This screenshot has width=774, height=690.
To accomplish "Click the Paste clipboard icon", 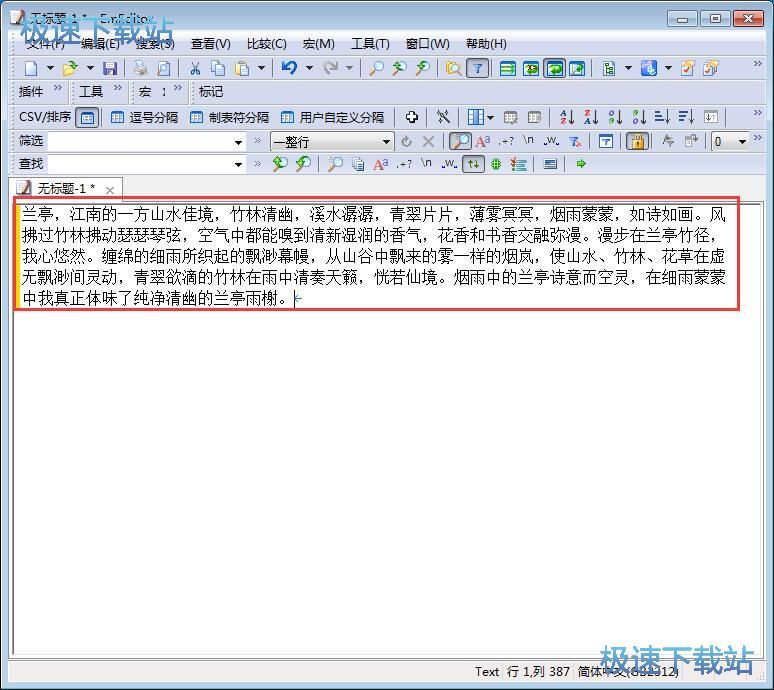I will coord(242,68).
